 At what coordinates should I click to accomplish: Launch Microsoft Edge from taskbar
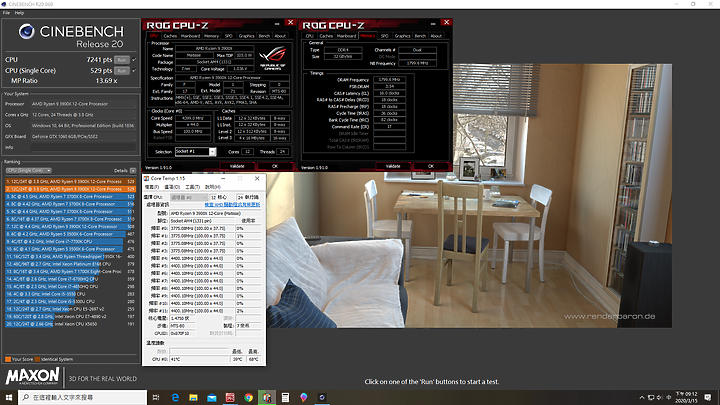(175, 397)
